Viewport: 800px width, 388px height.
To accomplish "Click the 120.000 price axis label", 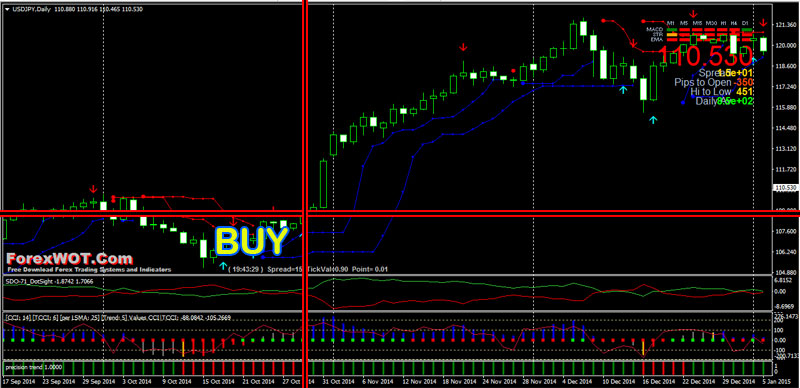I will coord(786,45).
